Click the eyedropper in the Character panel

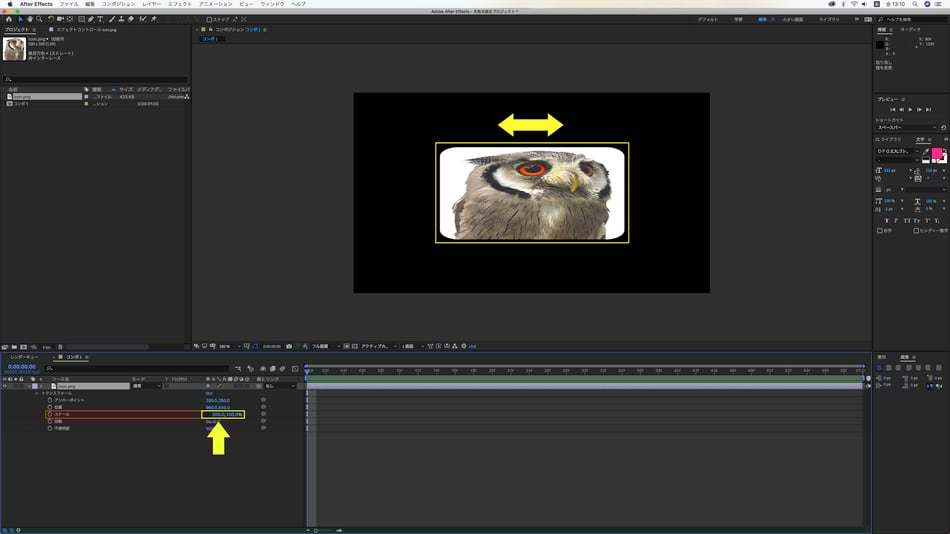pos(927,151)
